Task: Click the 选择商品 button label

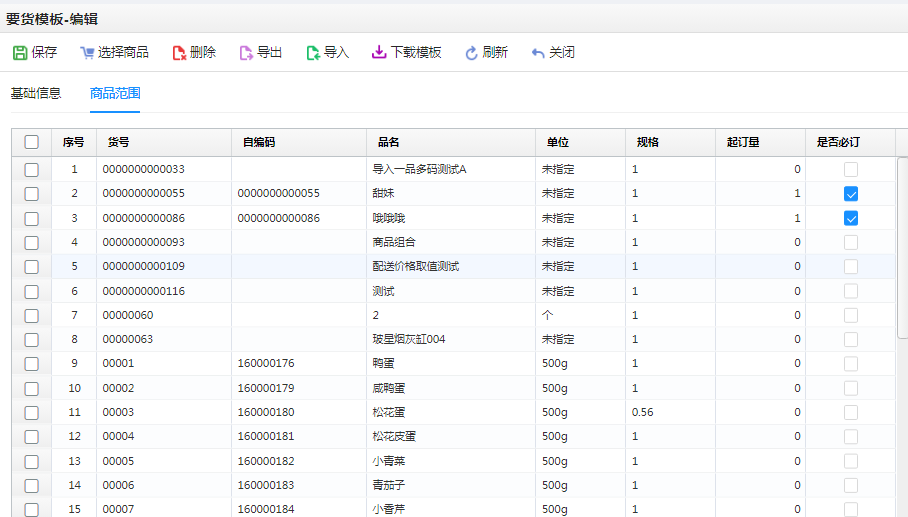Action: coord(123,52)
